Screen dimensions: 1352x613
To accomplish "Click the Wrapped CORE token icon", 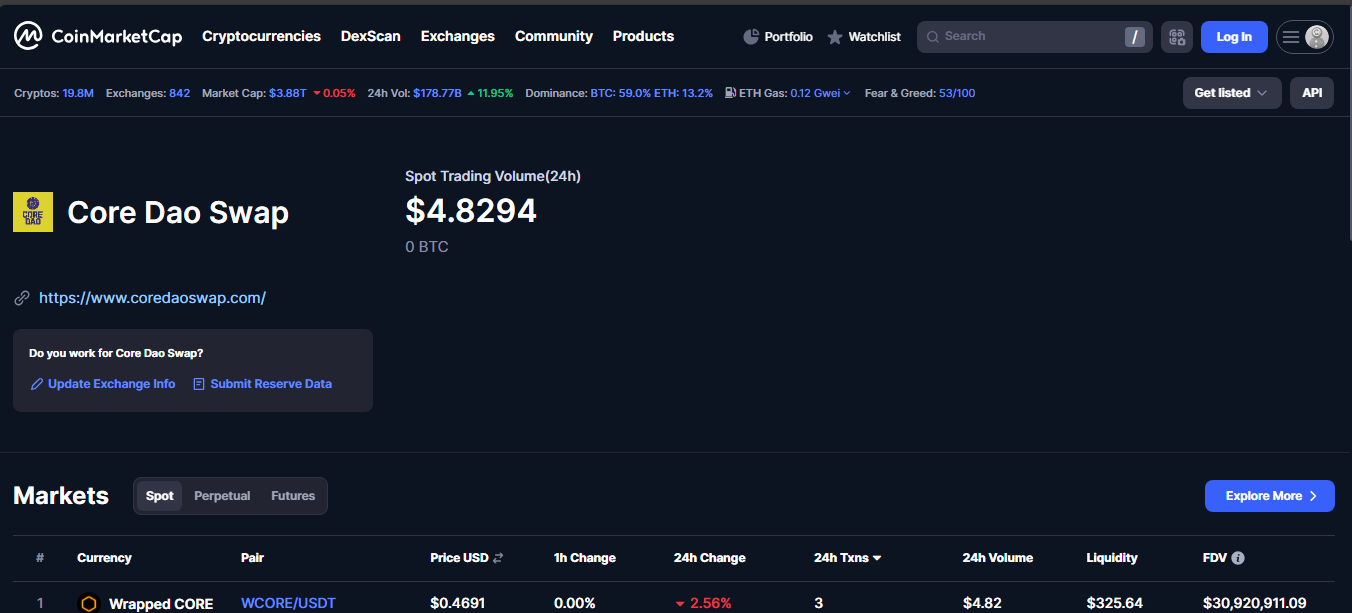I will (89, 603).
